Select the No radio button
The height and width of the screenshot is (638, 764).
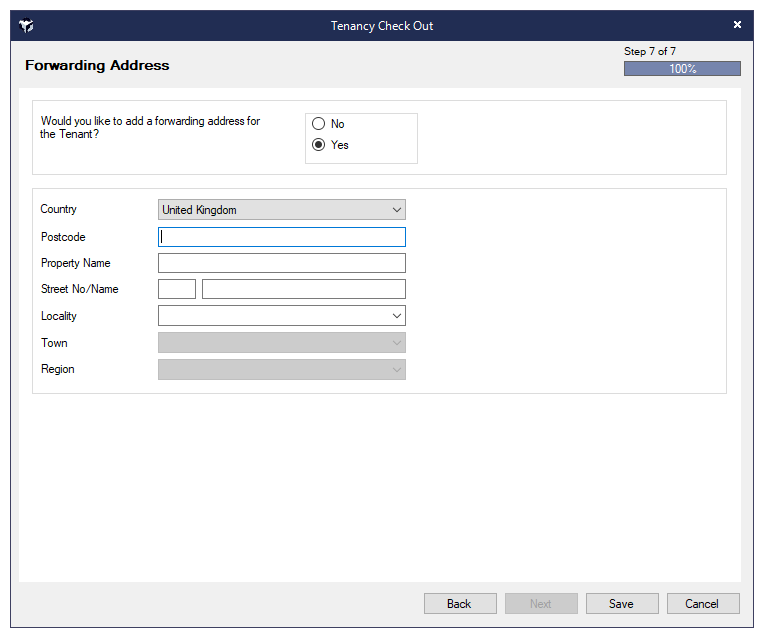319,124
